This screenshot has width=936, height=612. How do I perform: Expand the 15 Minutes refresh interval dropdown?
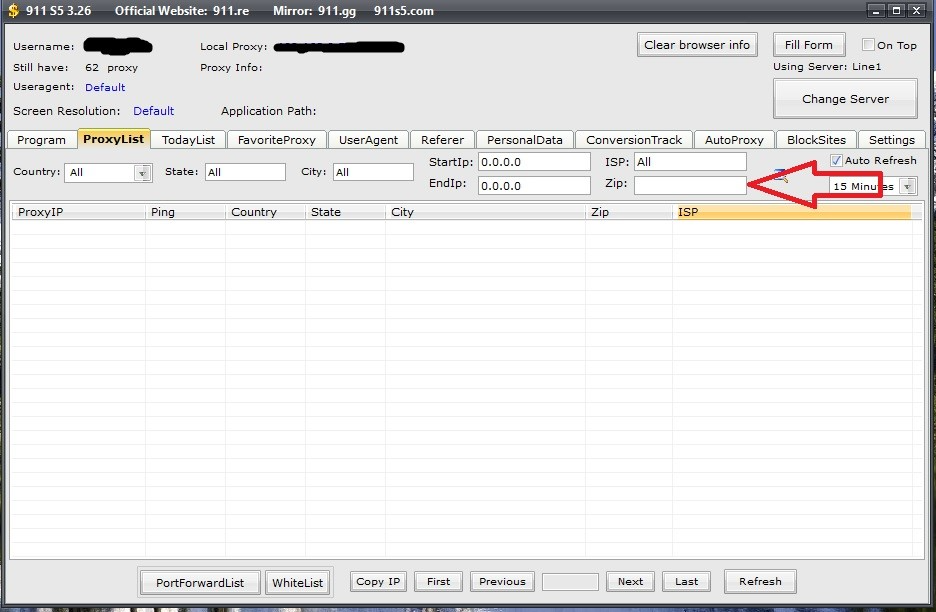pyautogui.click(x=907, y=186)
